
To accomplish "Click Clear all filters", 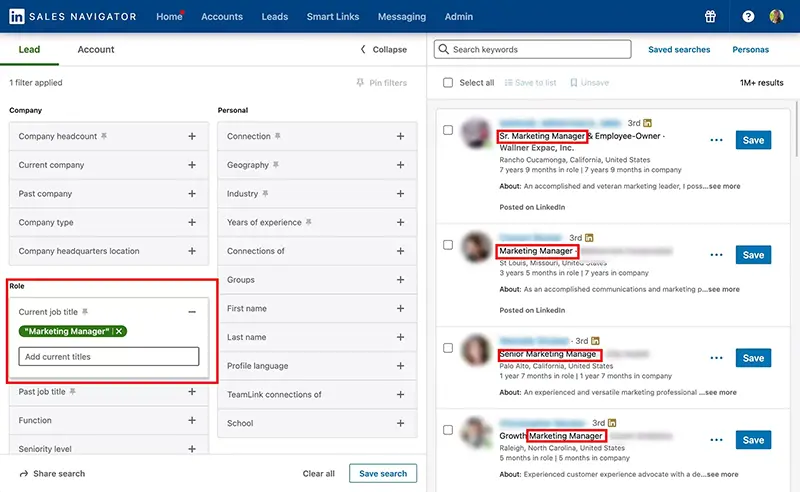I will (x=318, y=473).
